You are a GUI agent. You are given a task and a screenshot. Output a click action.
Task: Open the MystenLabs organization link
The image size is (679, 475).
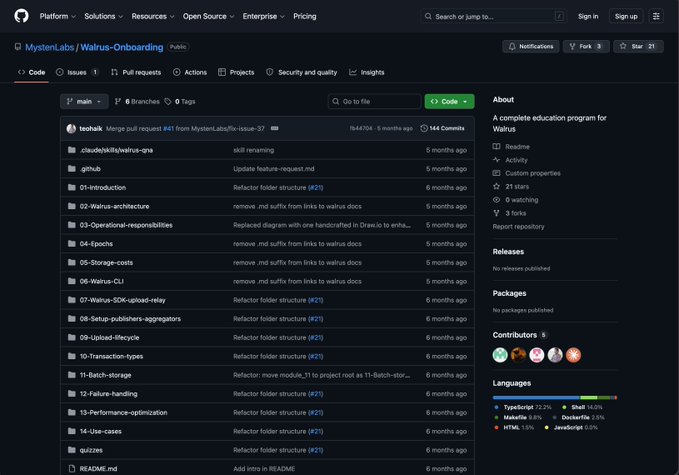point(49,47)
